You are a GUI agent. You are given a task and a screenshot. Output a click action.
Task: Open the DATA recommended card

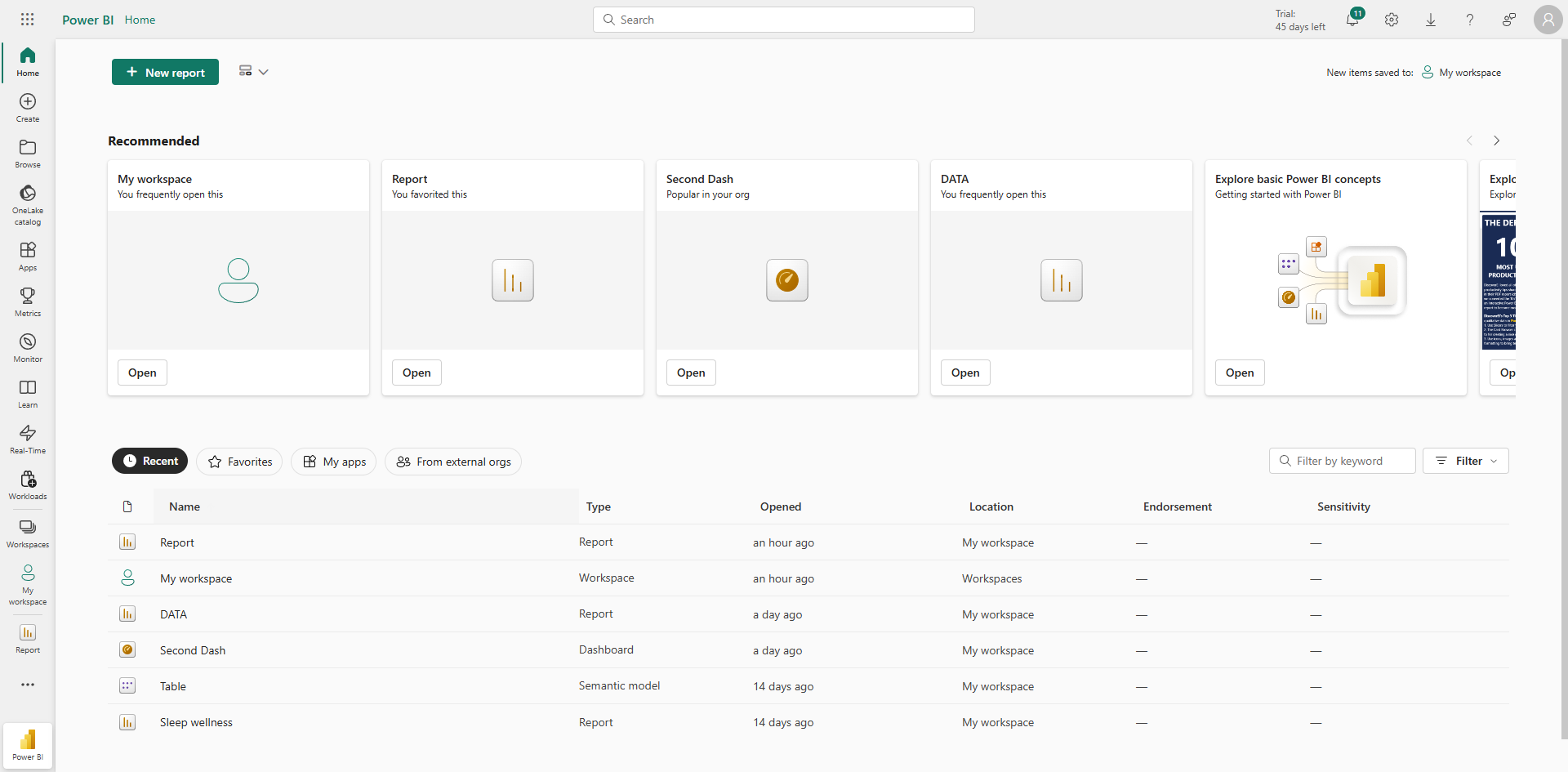click(965, 373)
